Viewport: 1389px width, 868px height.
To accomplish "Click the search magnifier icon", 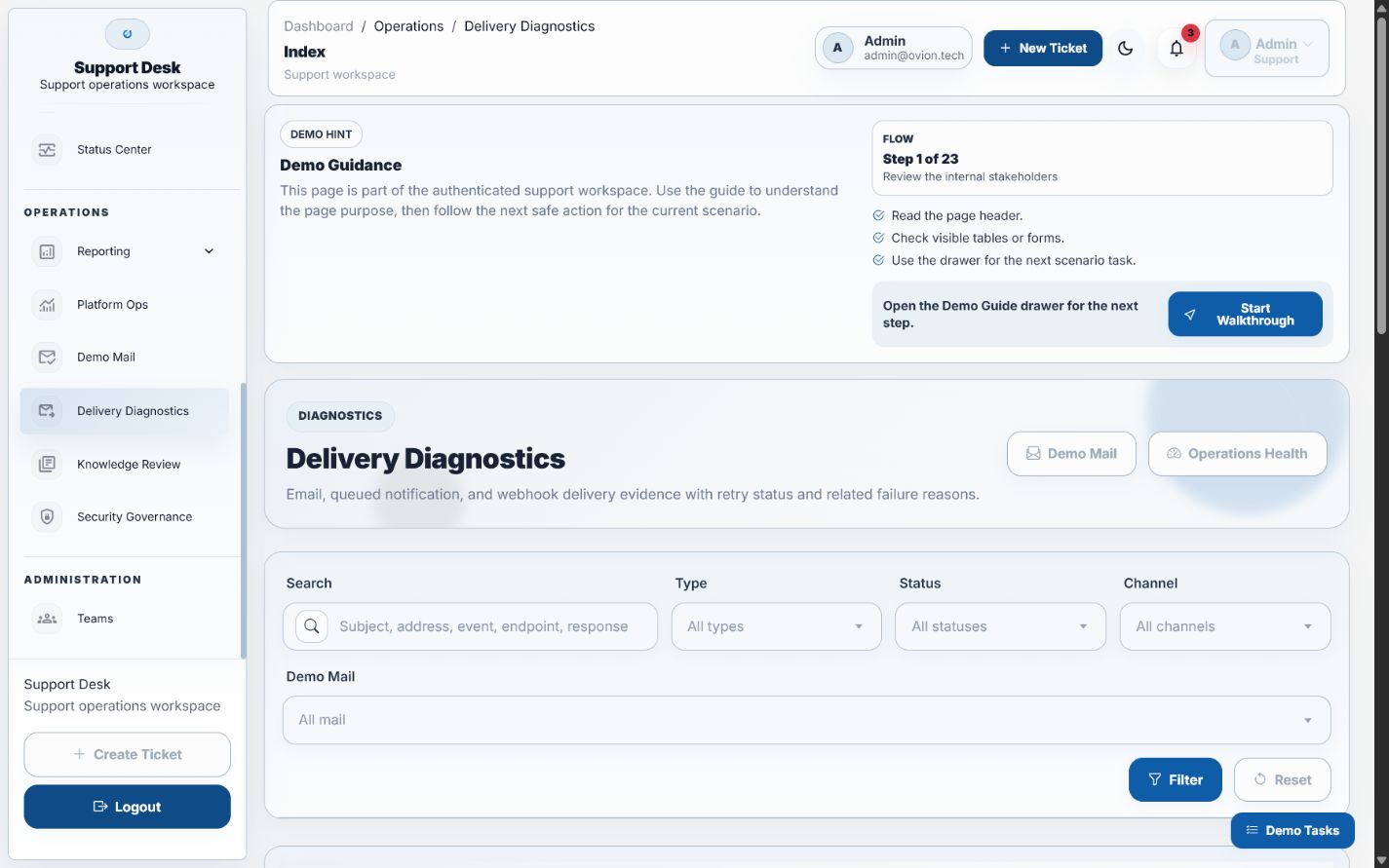I will click(x=312, y=626).
